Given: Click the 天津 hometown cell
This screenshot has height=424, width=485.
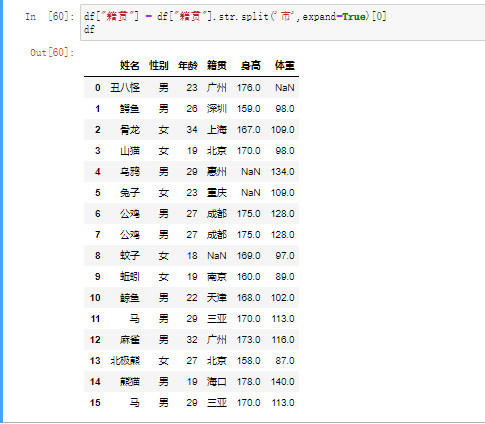Looking at the screenshot, I should [x=217, y=298].
